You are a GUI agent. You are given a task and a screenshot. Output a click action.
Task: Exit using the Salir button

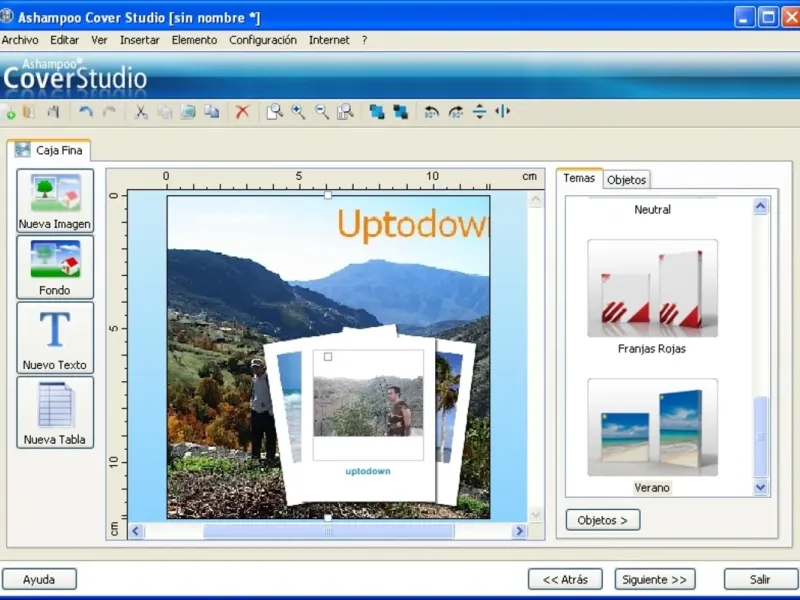tap(760, 580)
